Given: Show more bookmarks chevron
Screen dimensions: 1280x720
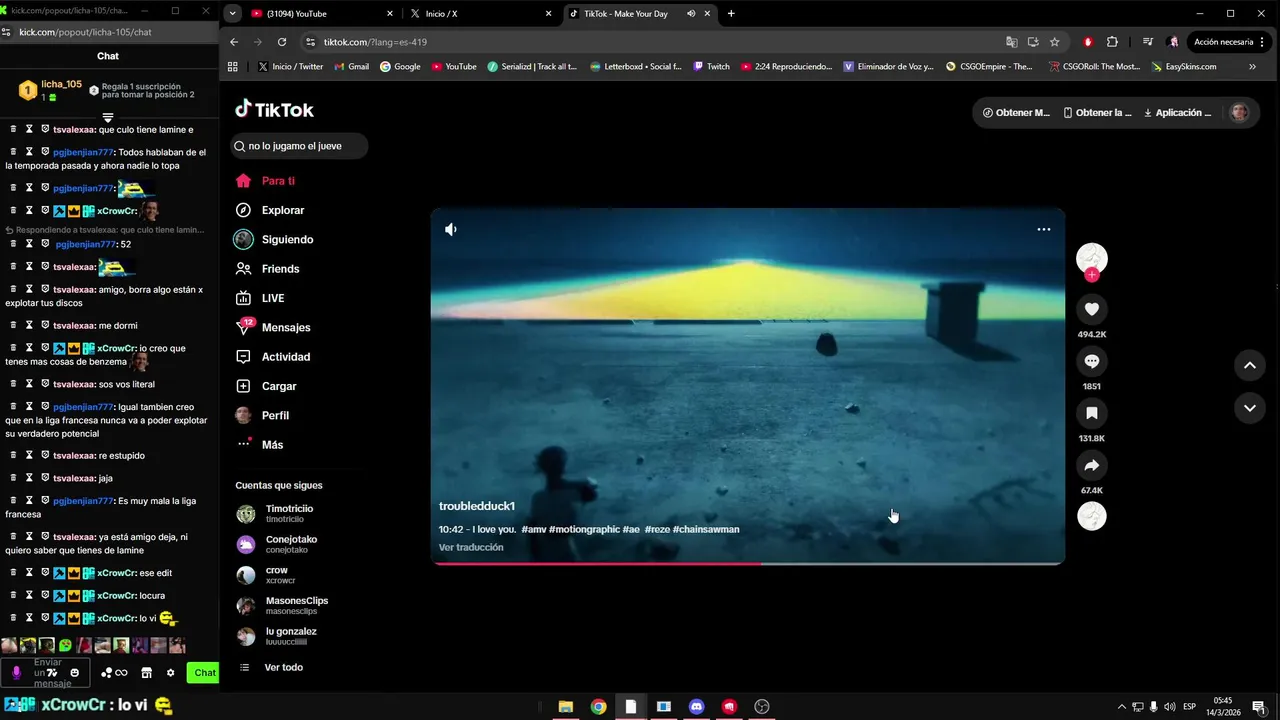Looking at the screenshot, I should (1252, 67).
